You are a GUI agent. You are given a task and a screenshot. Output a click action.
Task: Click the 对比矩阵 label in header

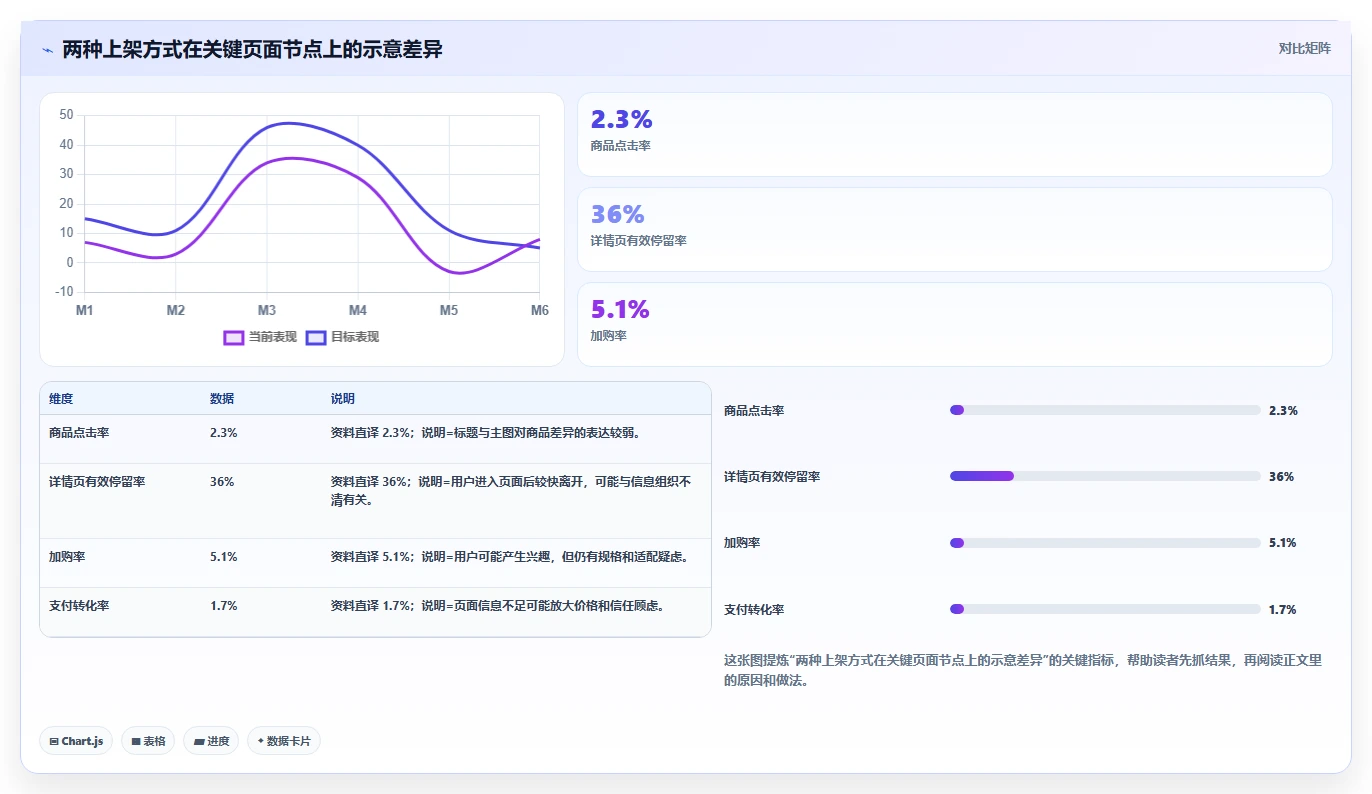[x=1305, y=48]
